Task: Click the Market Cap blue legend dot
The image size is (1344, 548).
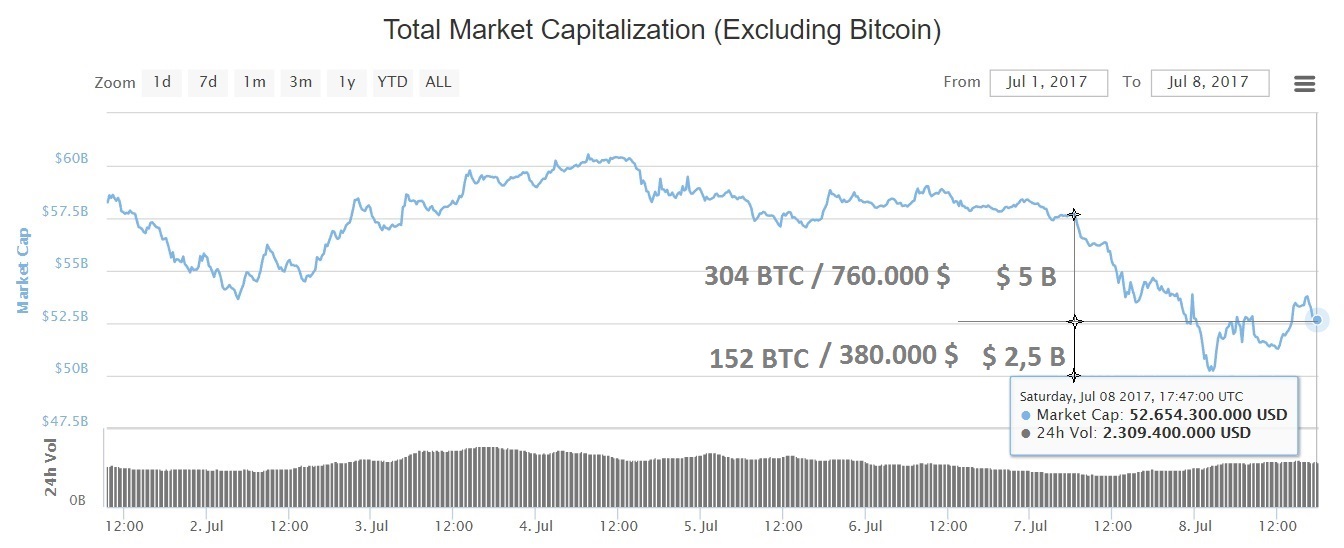Action: pyautogui.click(x=1026, y=415)
